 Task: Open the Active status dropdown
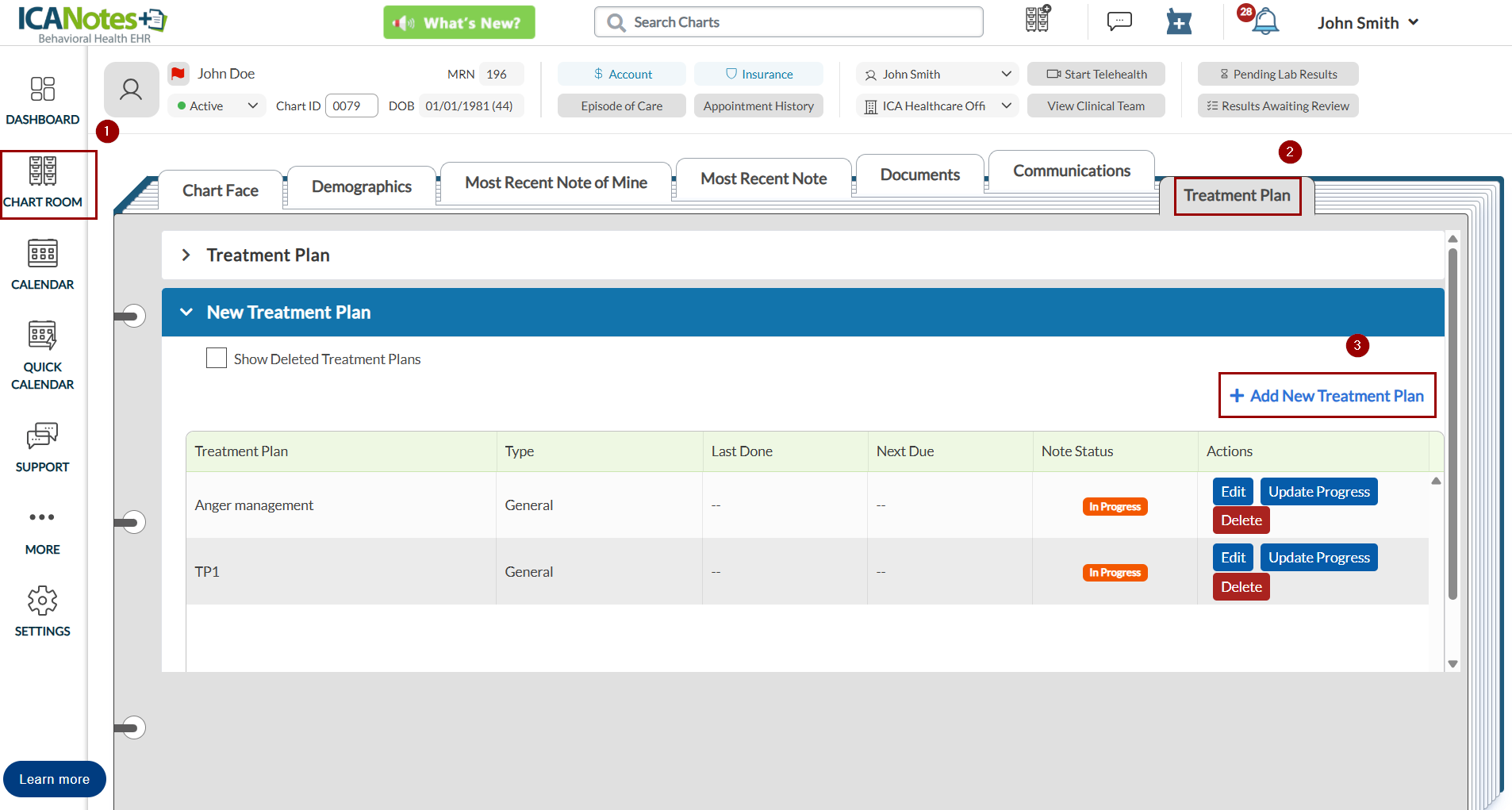point(216,106)
